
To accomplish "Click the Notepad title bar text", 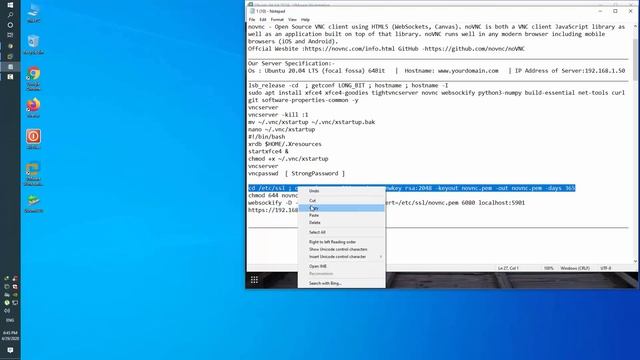I will pos(271,11).
